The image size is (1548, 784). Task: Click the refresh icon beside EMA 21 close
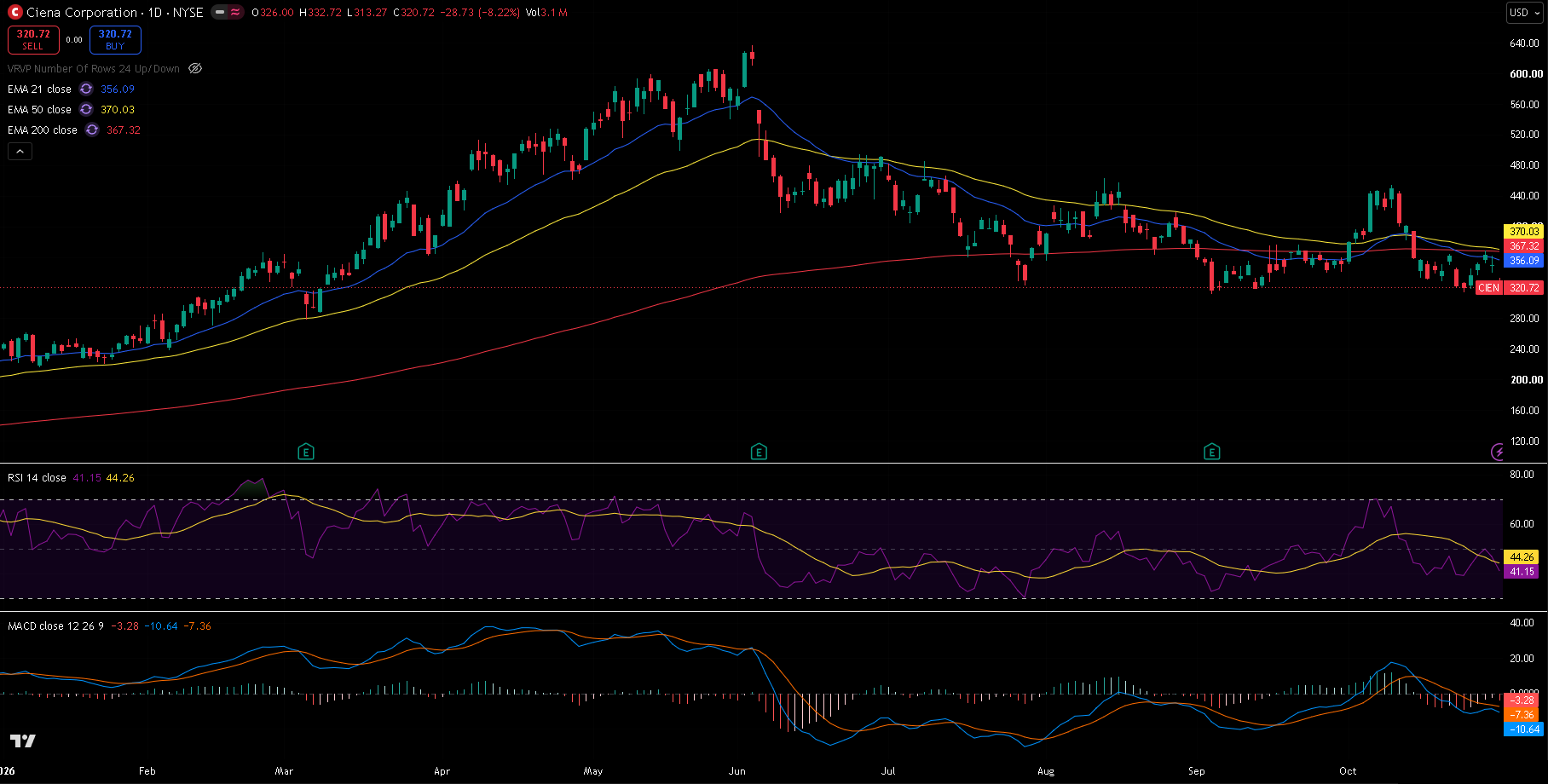86,89
